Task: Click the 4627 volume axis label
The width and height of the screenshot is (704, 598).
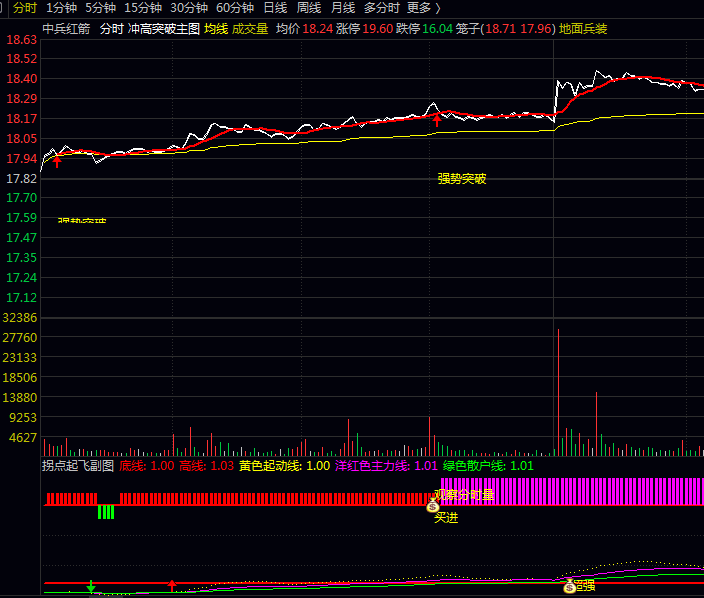Action: pos(23,437)
